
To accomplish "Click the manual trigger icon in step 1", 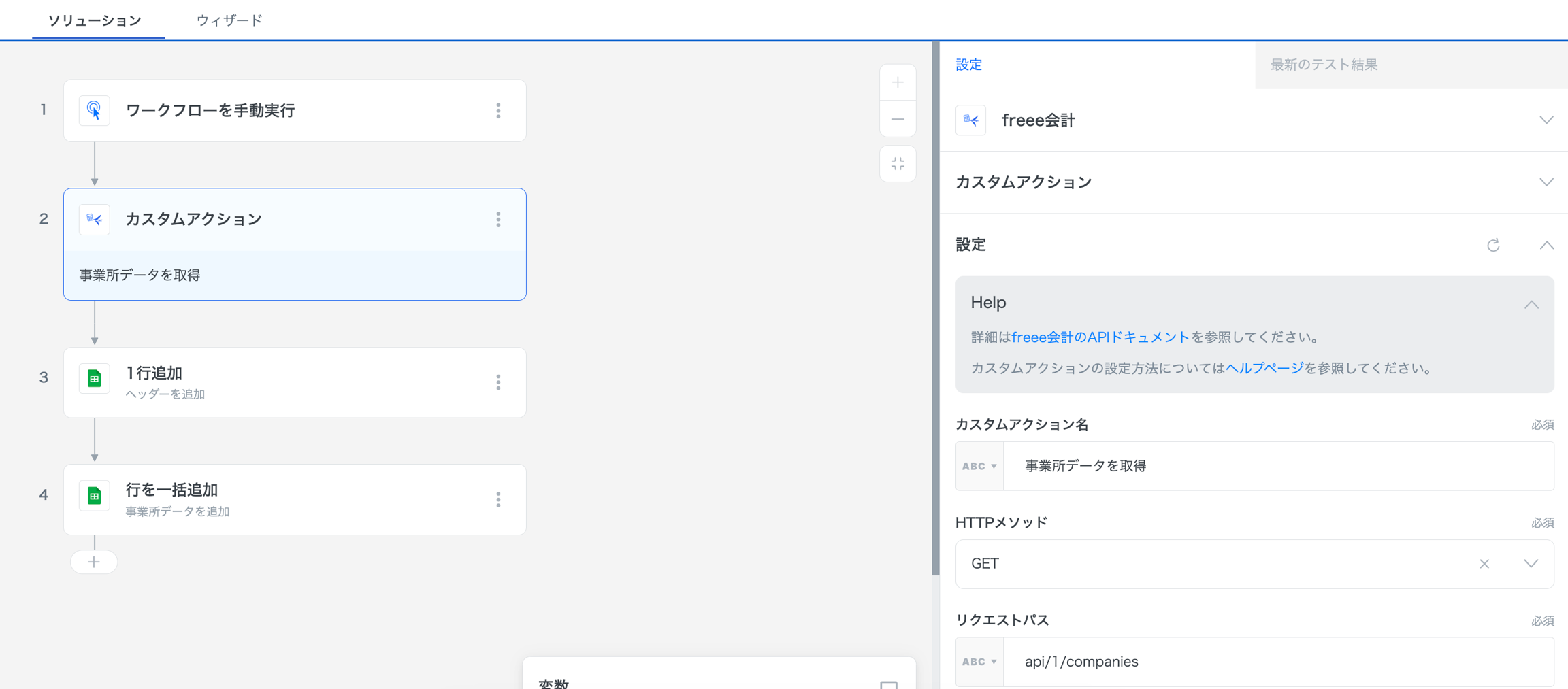I will tap(94, 110).
